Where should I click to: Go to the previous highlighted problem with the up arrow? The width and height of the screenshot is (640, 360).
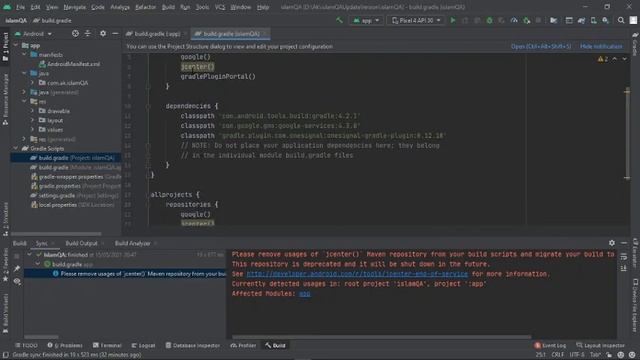click(x=615, y=59)
